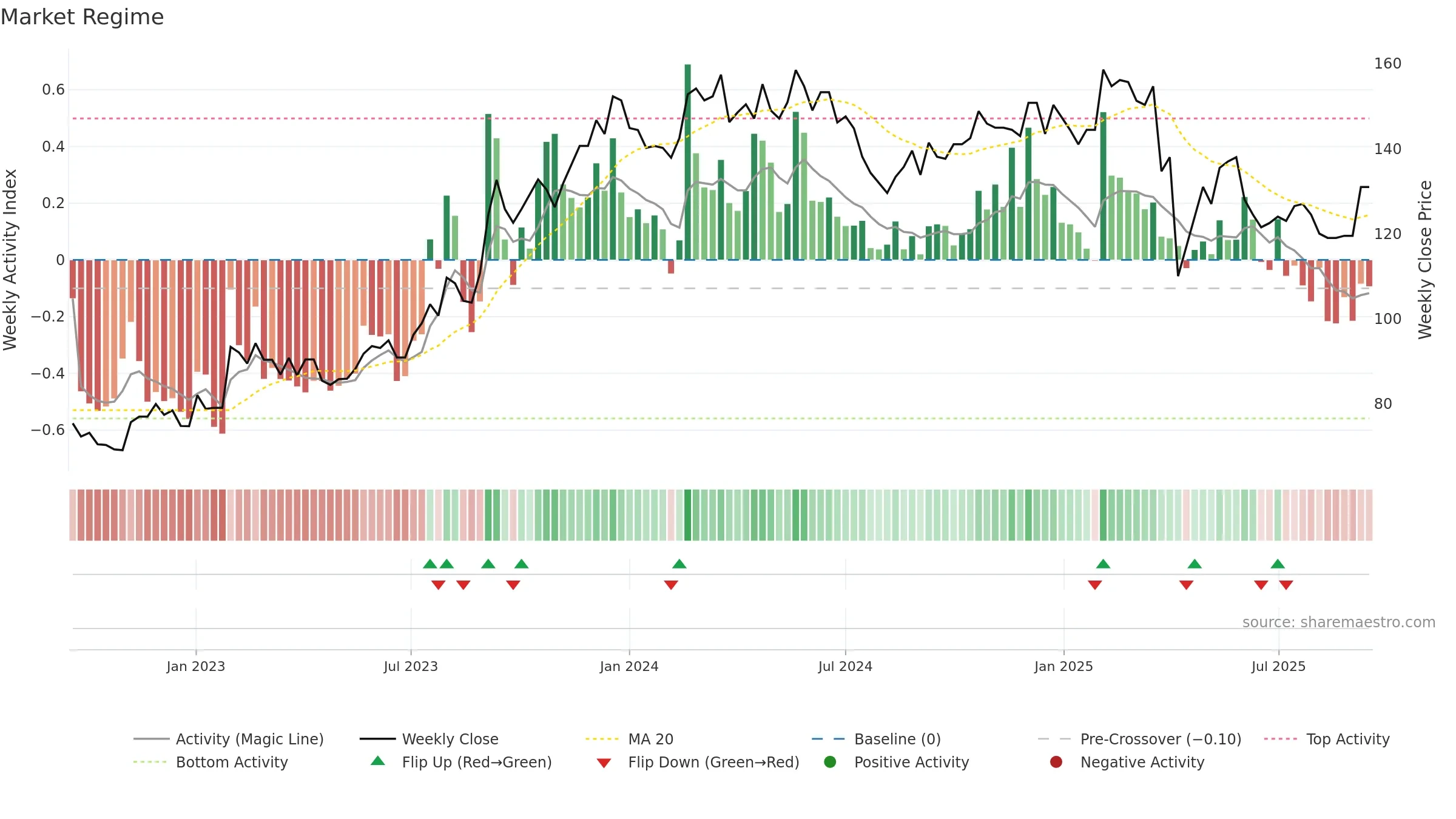This screenshot has width=1456, height=819.
Task: Click the Jul 2023 x-axis label
Action: [411, 666]
